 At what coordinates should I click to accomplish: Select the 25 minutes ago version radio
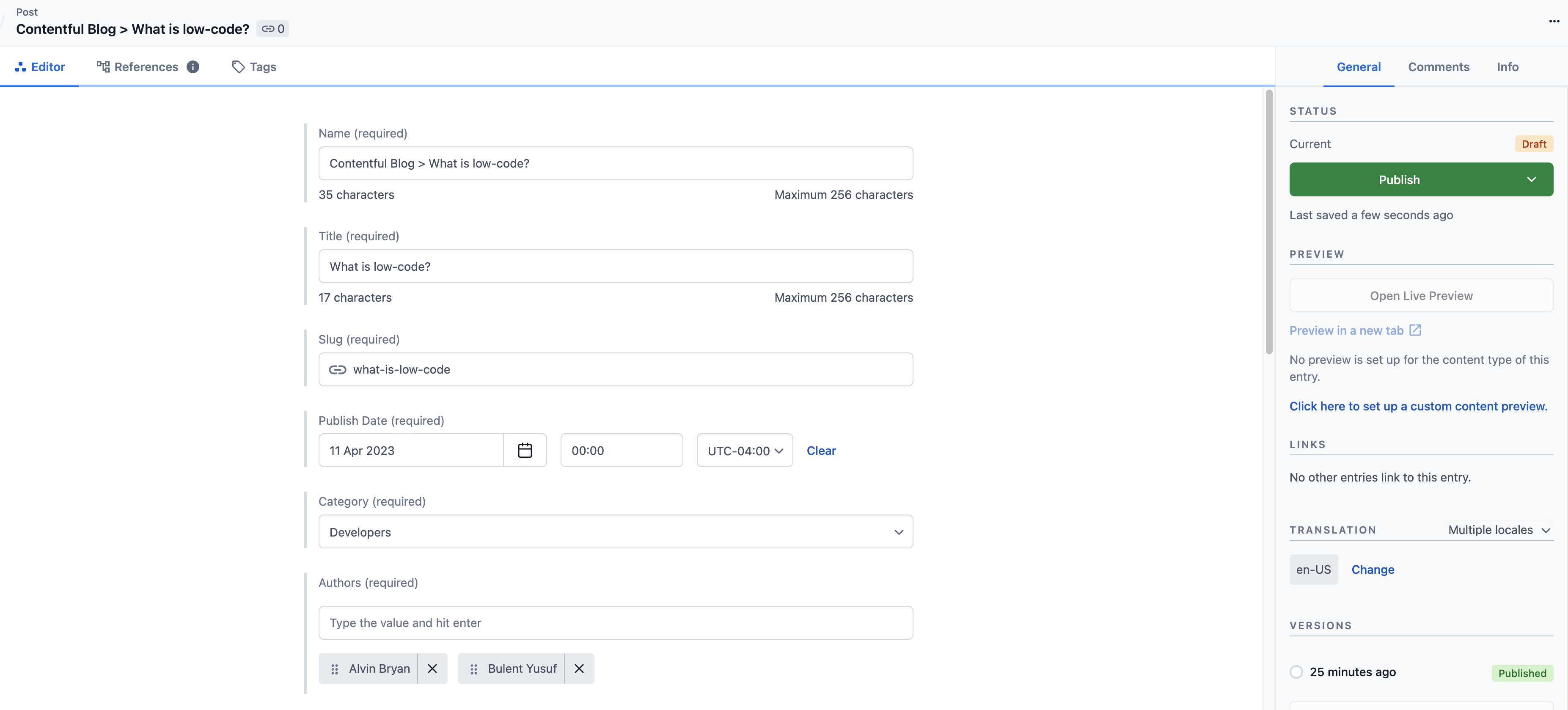pyautogui.click(x=1296, y=671)
